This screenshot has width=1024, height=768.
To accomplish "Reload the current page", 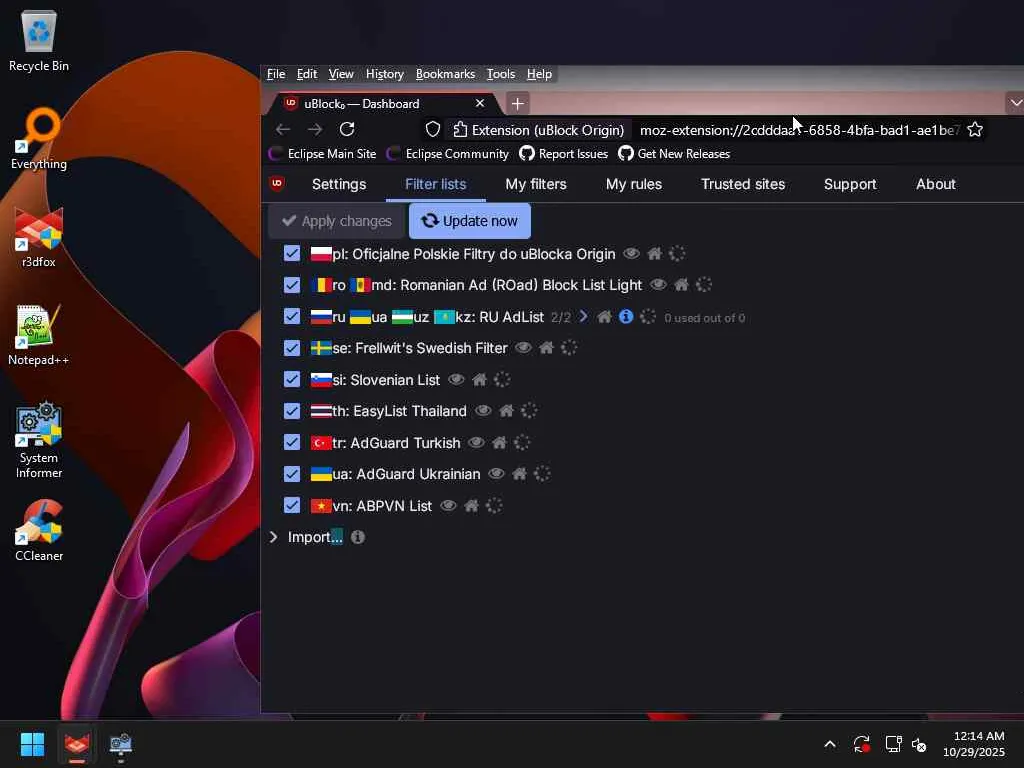I will (347, 129).
